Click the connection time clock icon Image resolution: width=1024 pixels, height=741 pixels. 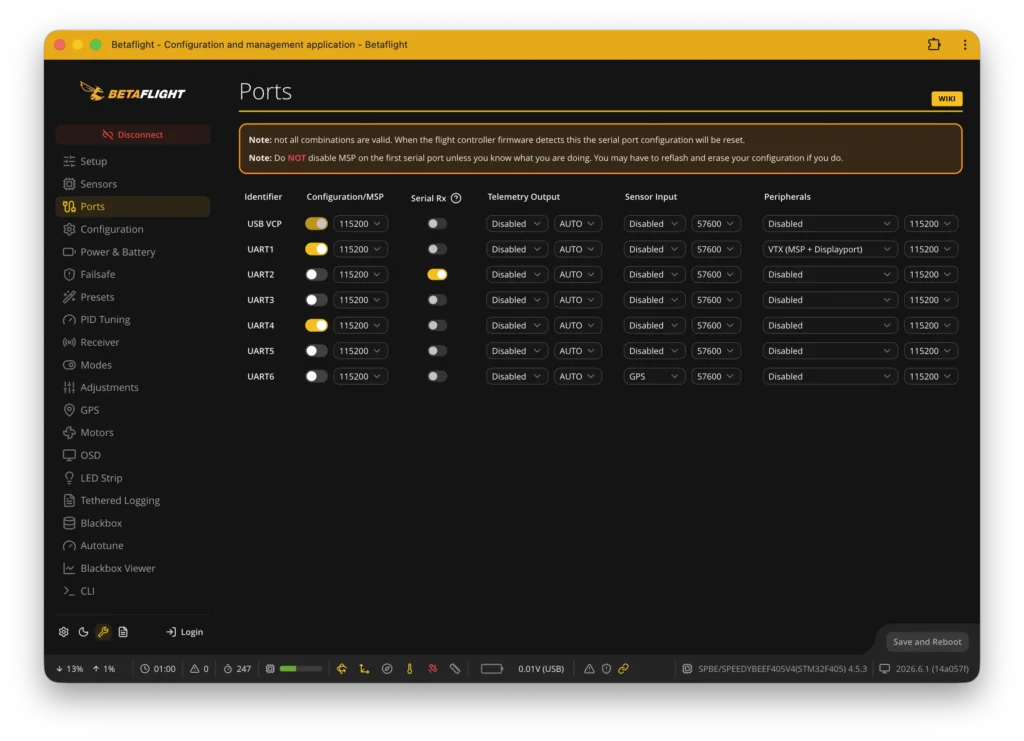pyautogui.click(x=145, y=669)
